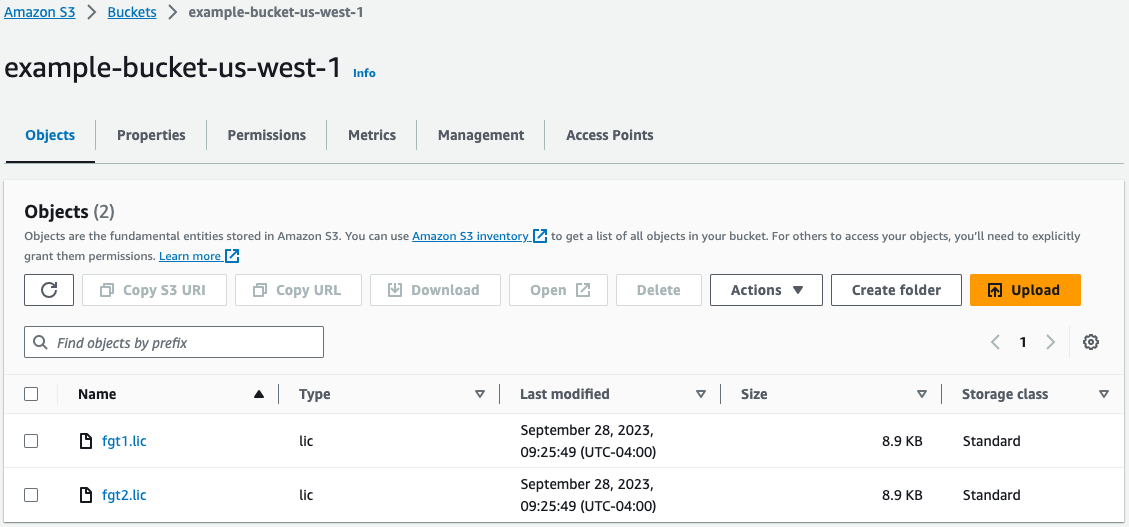
Task: Click the 8.9 KB size of fgt1.lic
Action: click(902, 441)
